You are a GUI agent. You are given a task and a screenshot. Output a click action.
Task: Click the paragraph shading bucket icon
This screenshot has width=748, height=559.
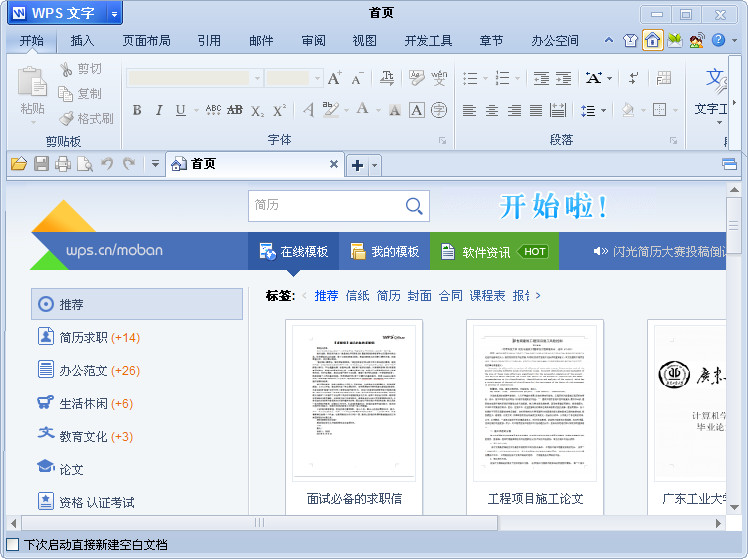(x=628, y=110)
